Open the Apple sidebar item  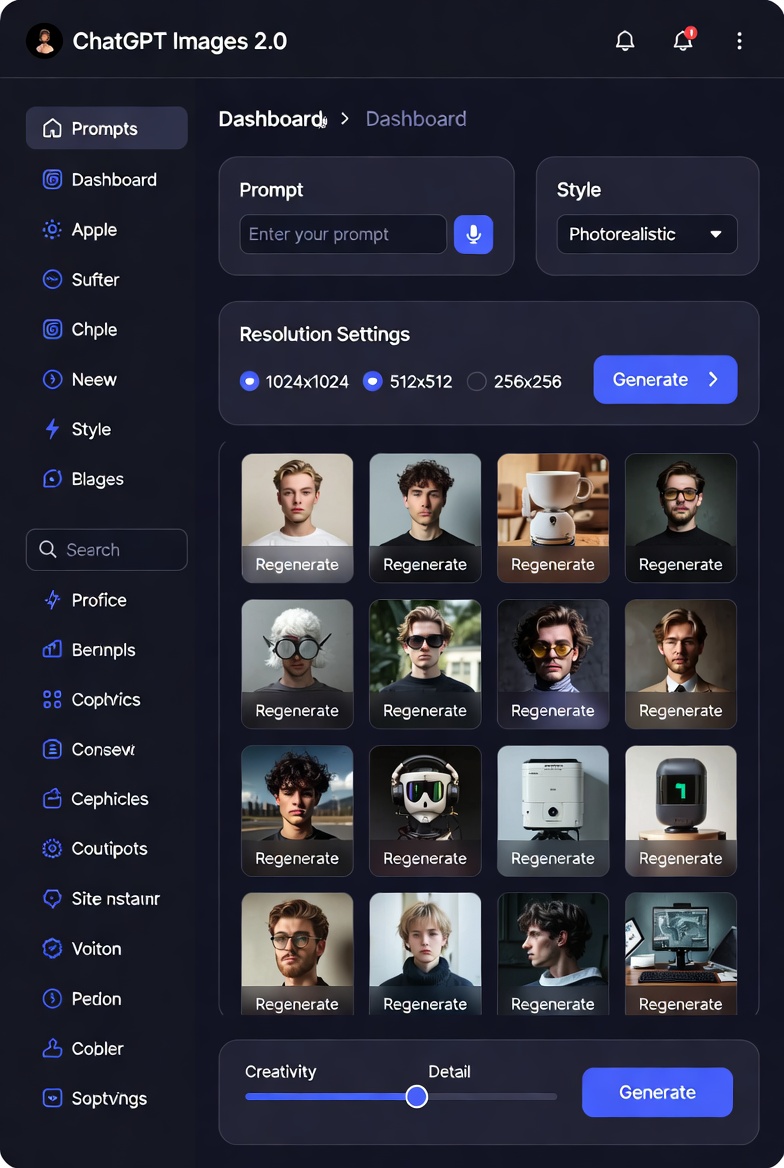tap(107, 229)
